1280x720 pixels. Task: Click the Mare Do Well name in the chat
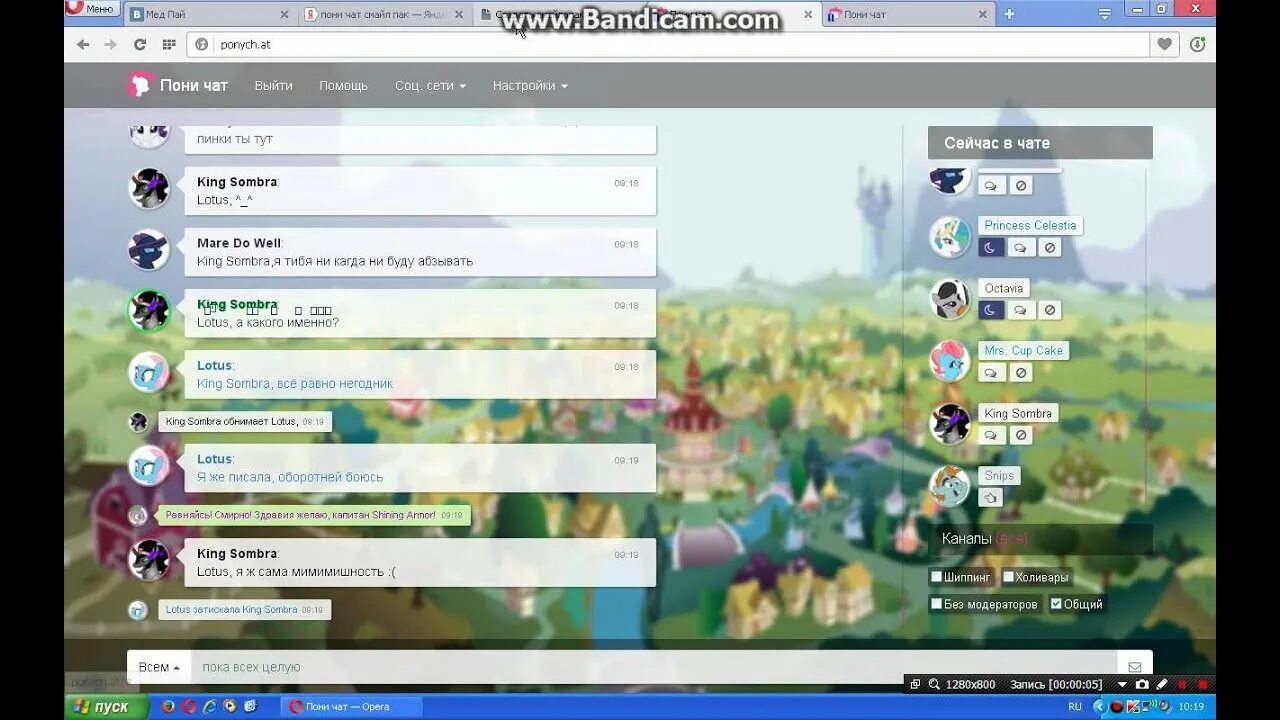click(239, 243)
